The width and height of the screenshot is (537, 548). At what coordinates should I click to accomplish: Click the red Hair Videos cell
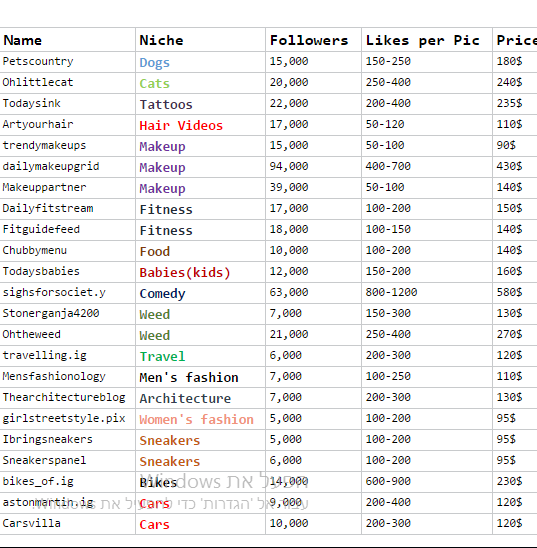(x=201, y=125)
